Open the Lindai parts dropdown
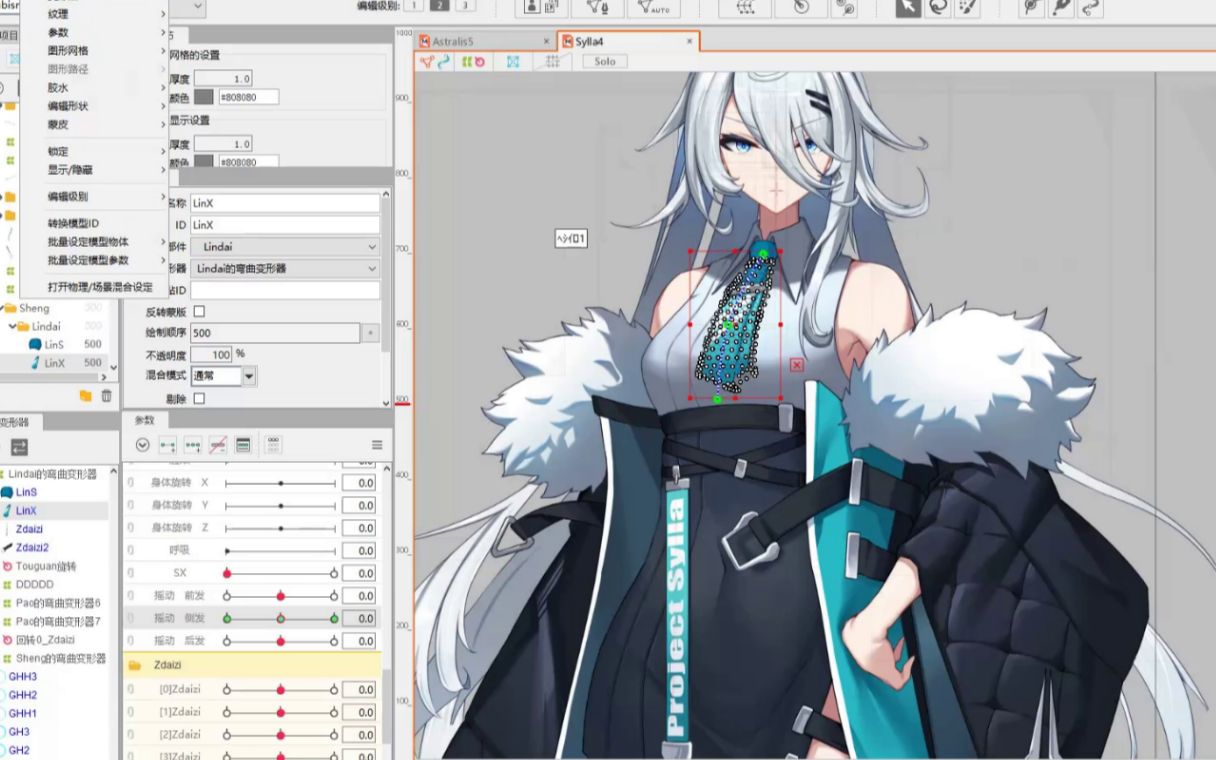The height and width of the screenshot is (760, 1216). (285, 246)
